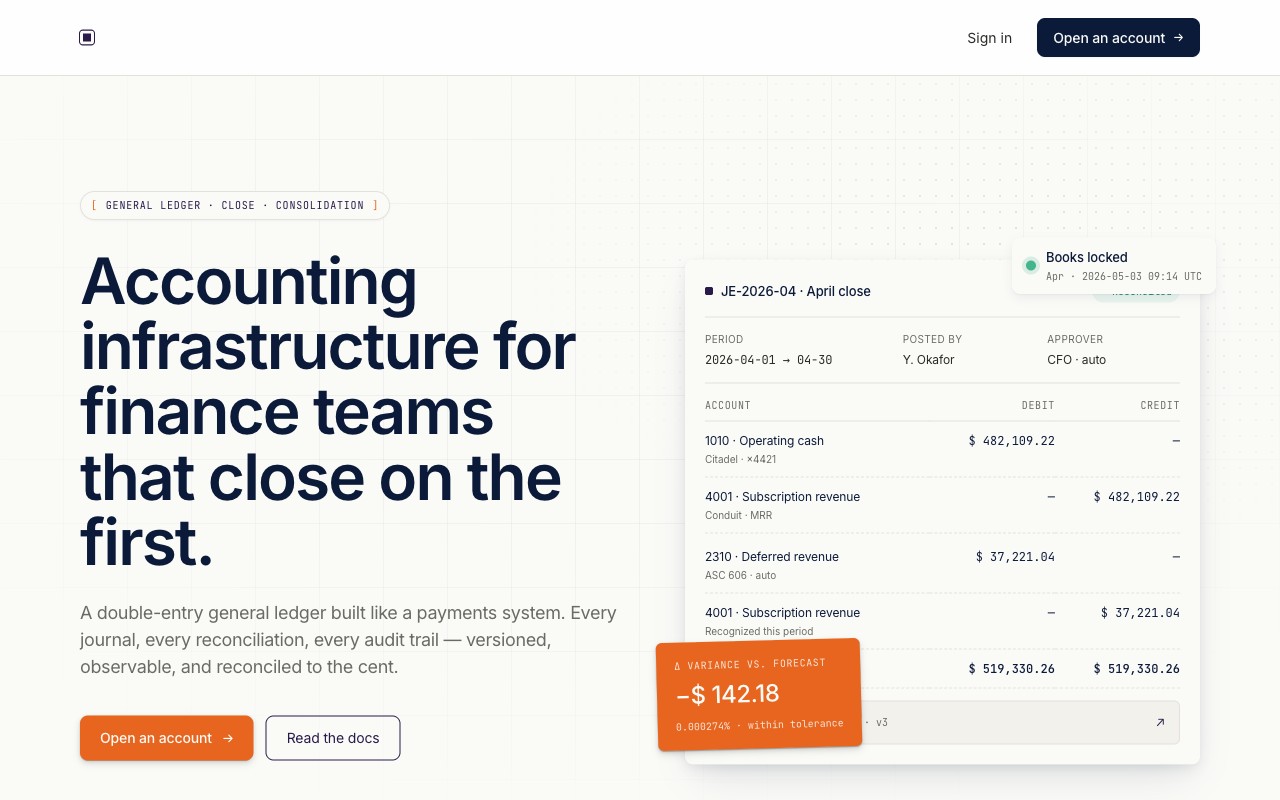The height and width of the screenshot is (800, 1280).
Task: Open the Sign in link
Action: (989, 38)
